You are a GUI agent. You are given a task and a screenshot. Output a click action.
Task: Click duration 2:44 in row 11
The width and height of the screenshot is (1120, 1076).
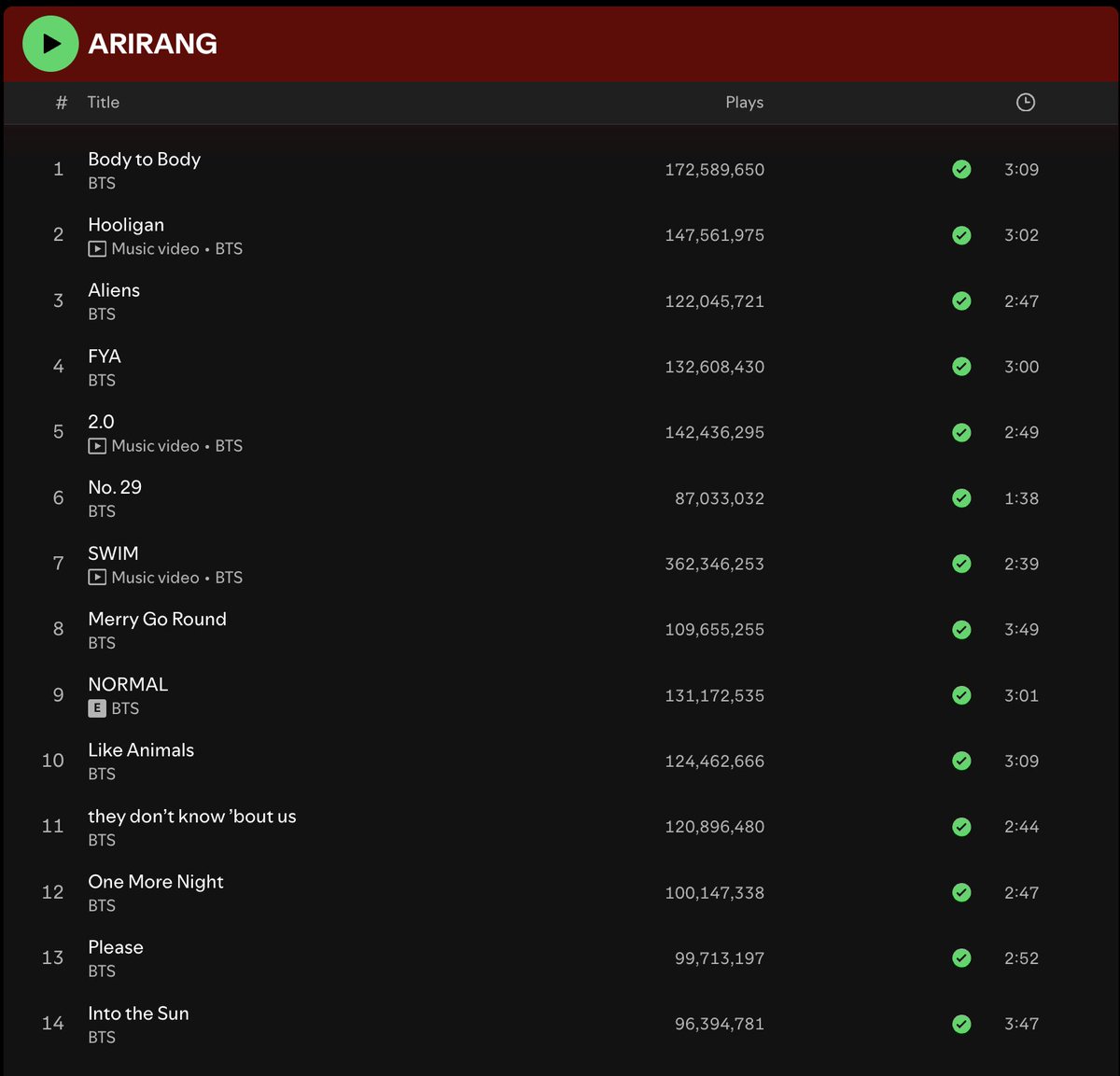1021,827
